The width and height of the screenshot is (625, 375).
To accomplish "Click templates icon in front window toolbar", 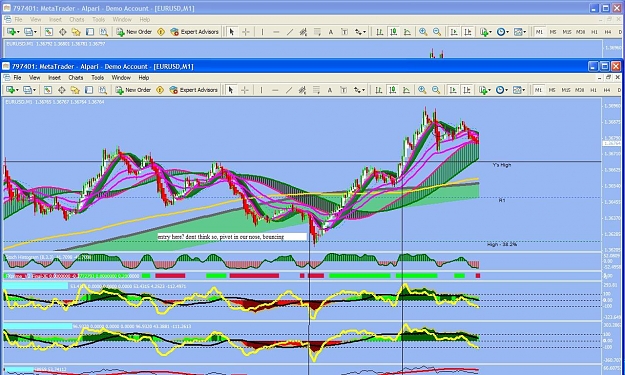I will [517, 90].
